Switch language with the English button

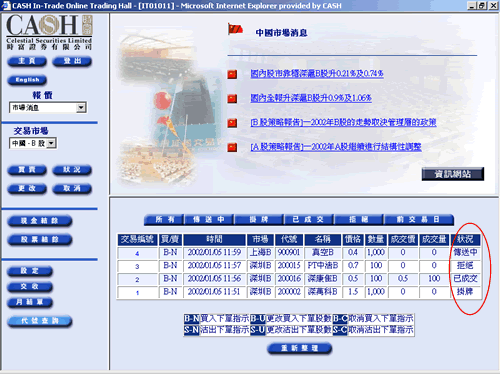click(x=27, y=80)
